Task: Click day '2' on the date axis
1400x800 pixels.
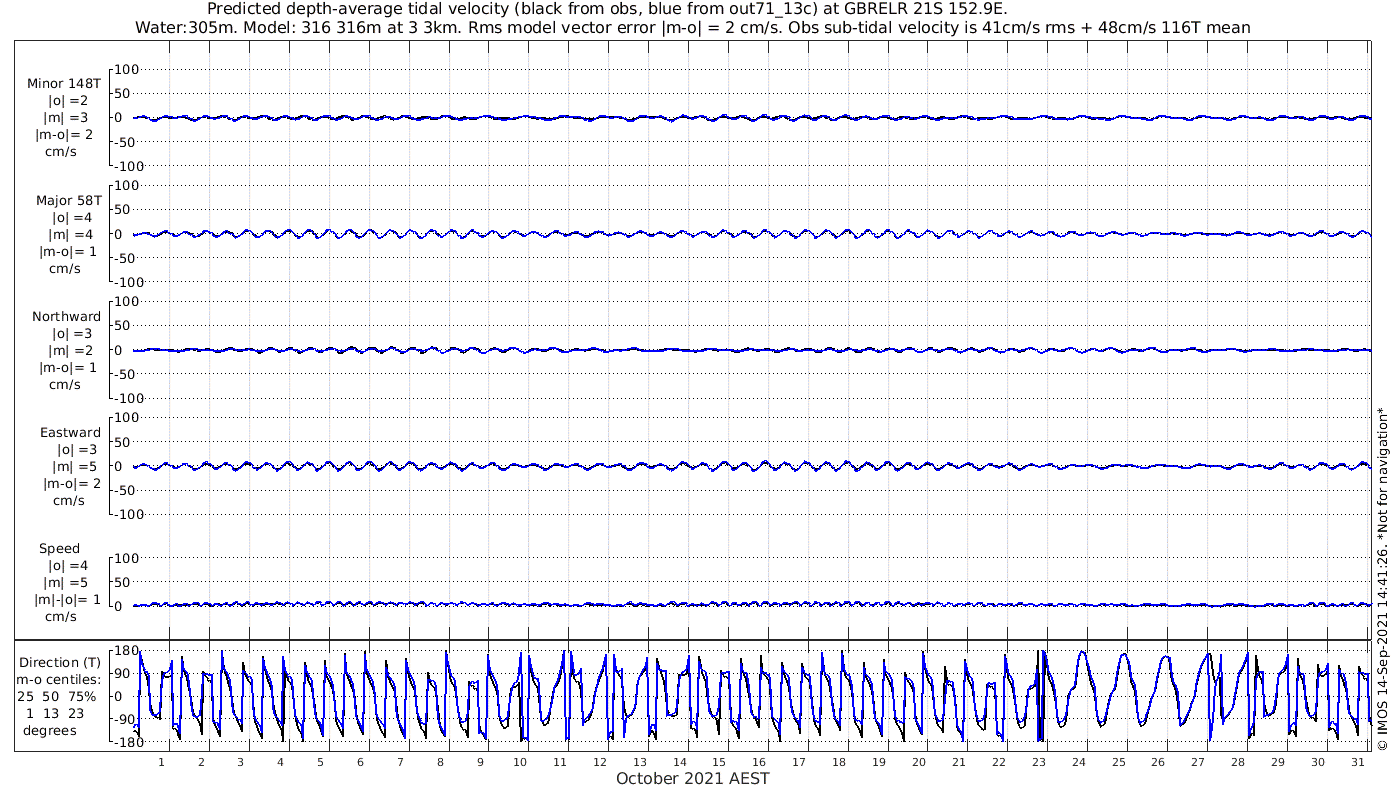Action: pyautogui.click(x=201, y=762)
